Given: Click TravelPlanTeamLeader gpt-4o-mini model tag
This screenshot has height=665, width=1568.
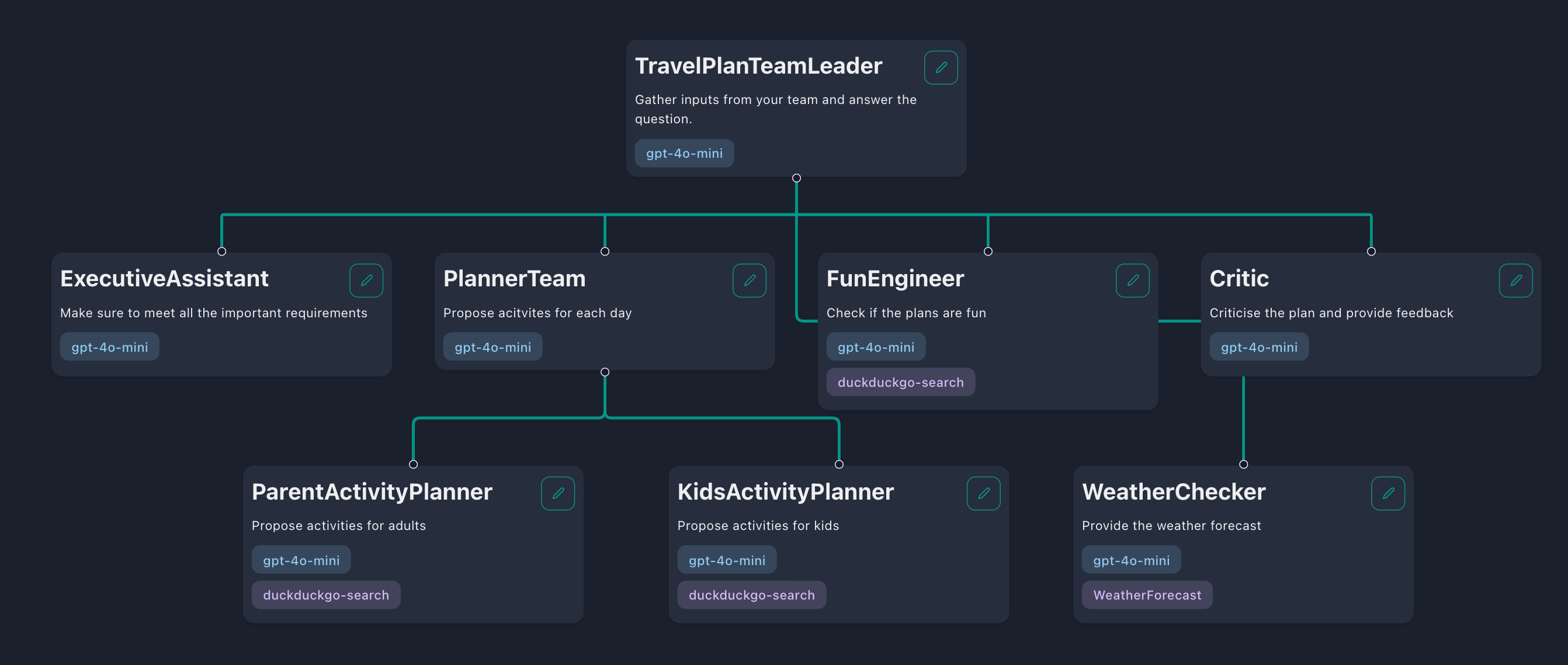Looking at the screenshot, I should tap(684, 154).
